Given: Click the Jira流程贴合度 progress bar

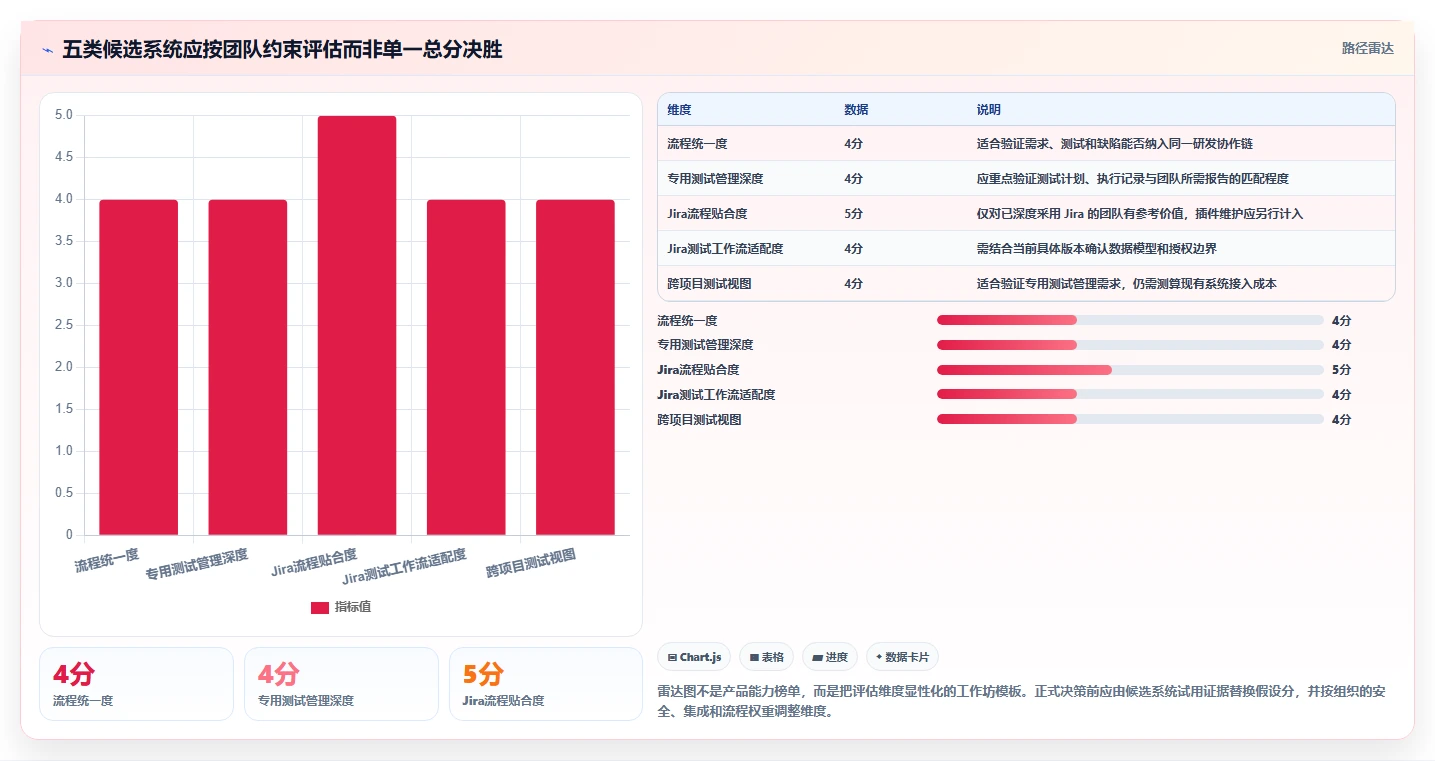Looking at the screenshot, I should (1130, 370).
